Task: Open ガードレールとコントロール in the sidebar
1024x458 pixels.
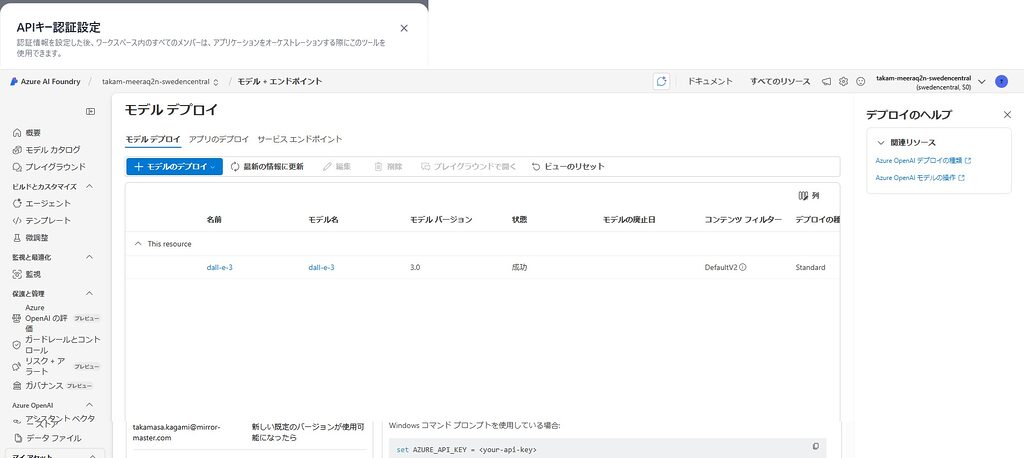Action: (x=56, y=345)
